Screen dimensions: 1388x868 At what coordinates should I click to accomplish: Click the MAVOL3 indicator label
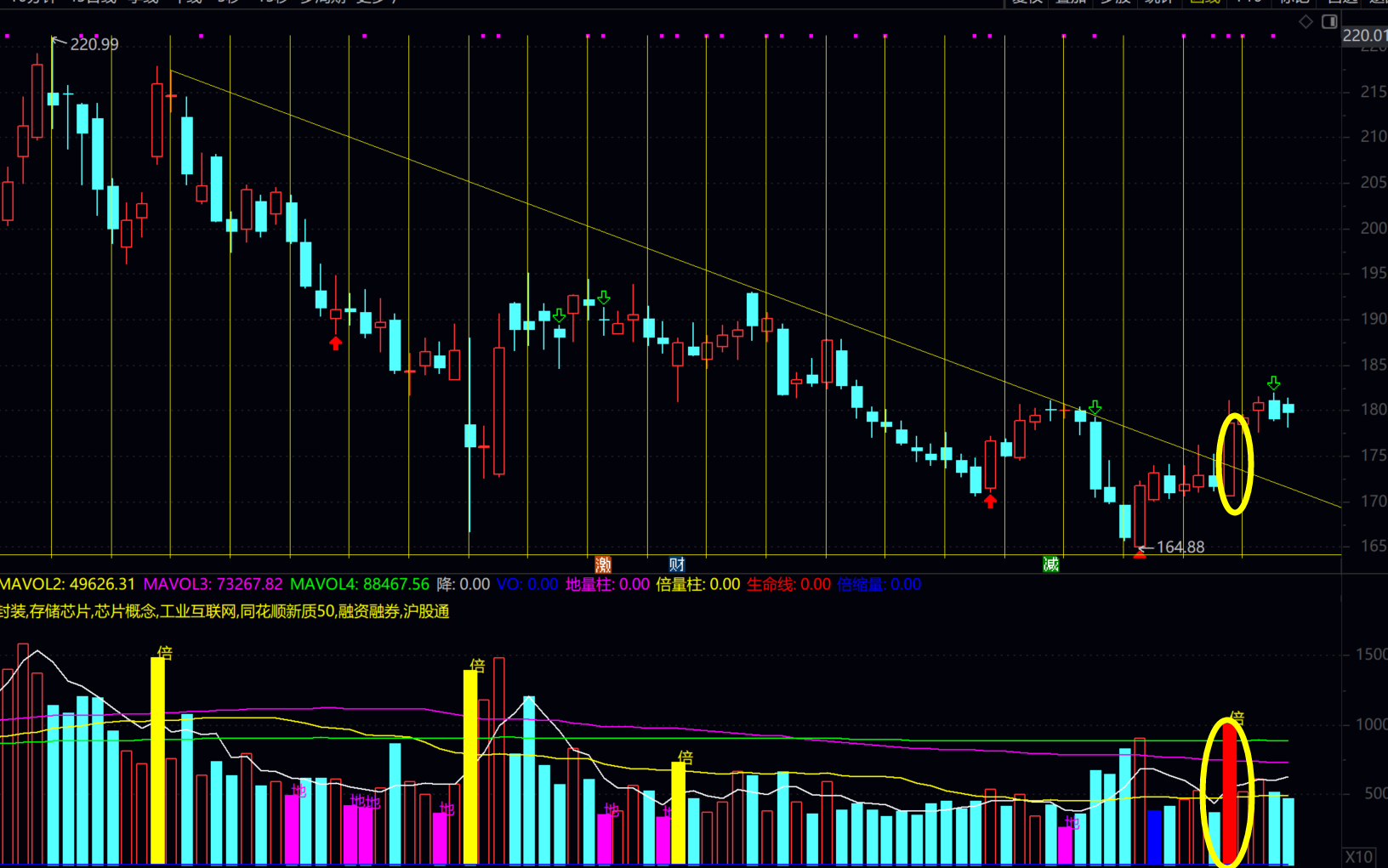pos(212,584)
